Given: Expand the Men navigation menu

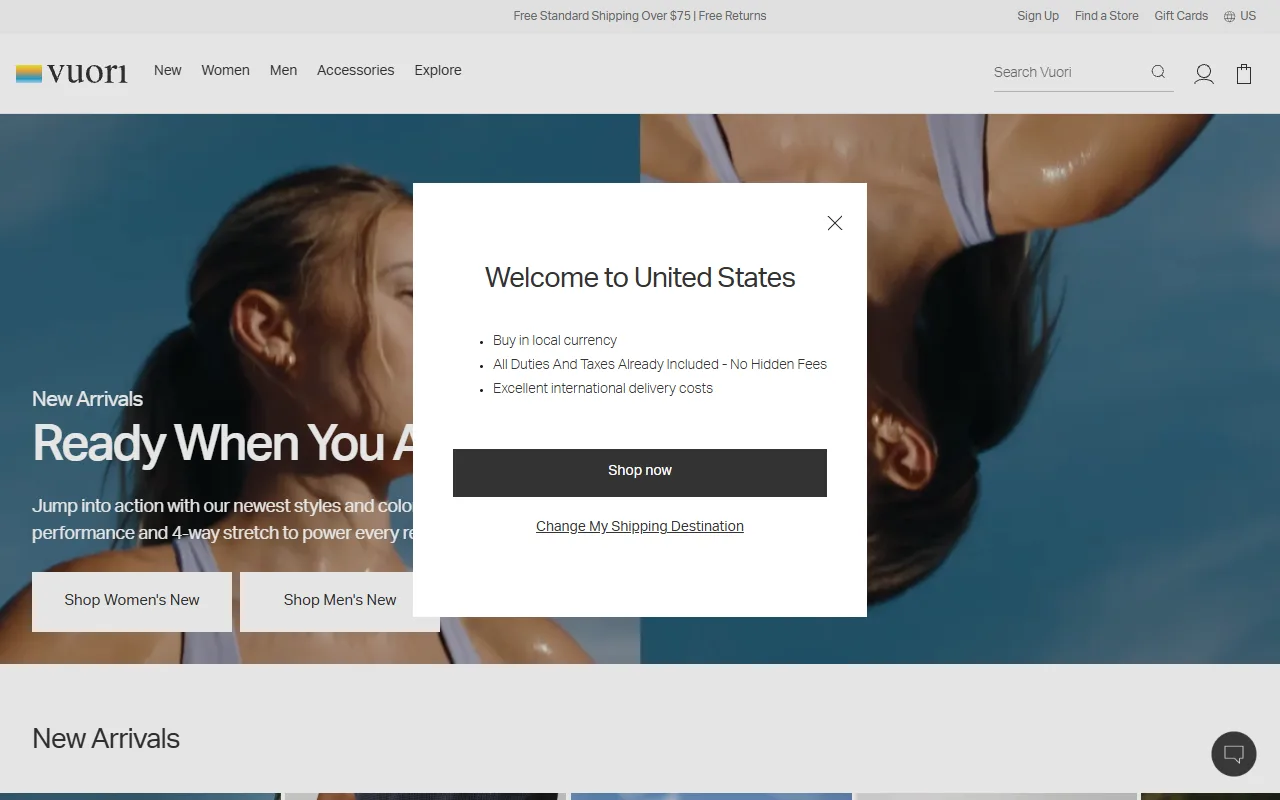Looking at the screenshot, I should click(283, 70).
